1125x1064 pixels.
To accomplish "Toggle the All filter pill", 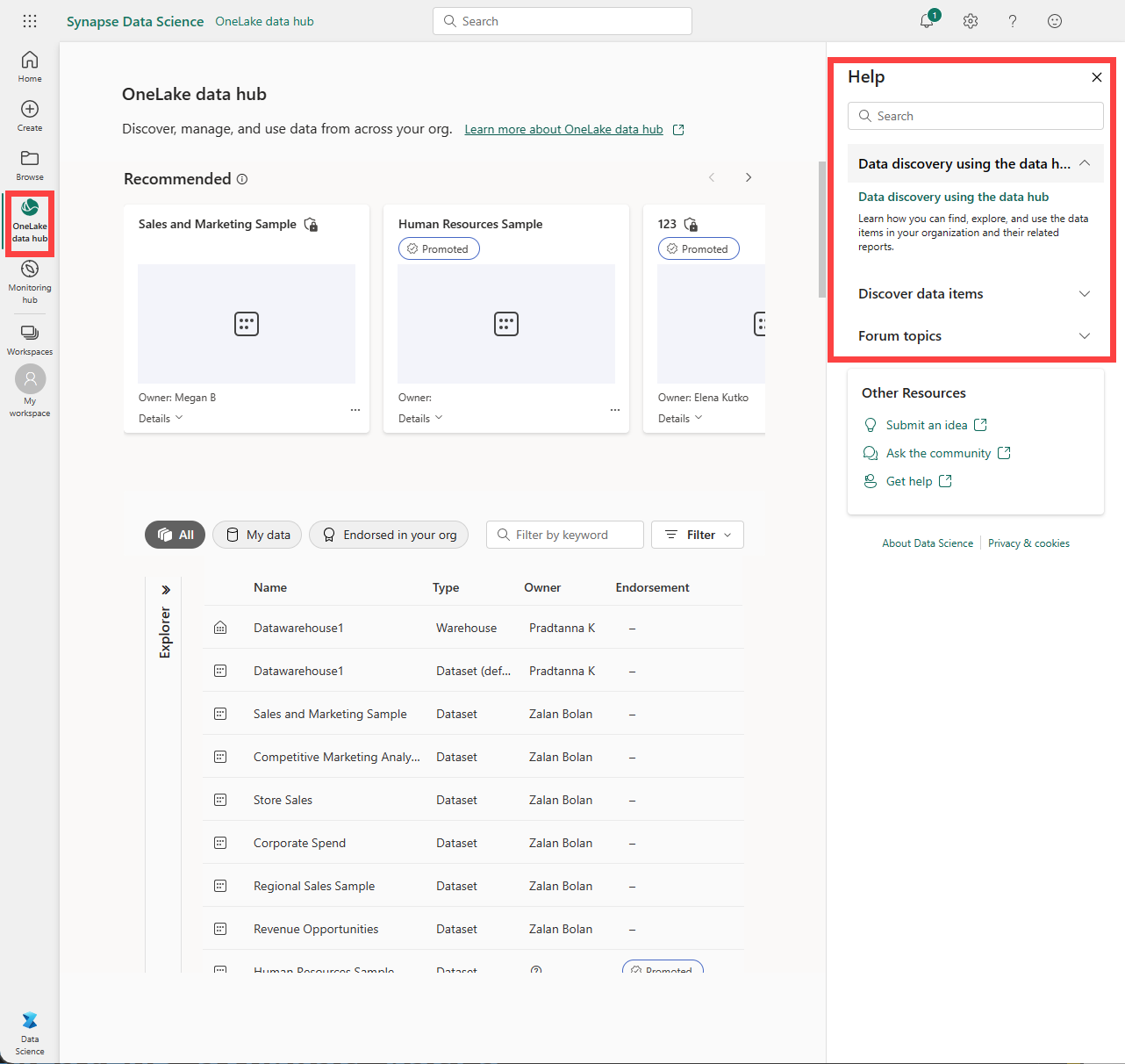I will click(x=174, y=534).
